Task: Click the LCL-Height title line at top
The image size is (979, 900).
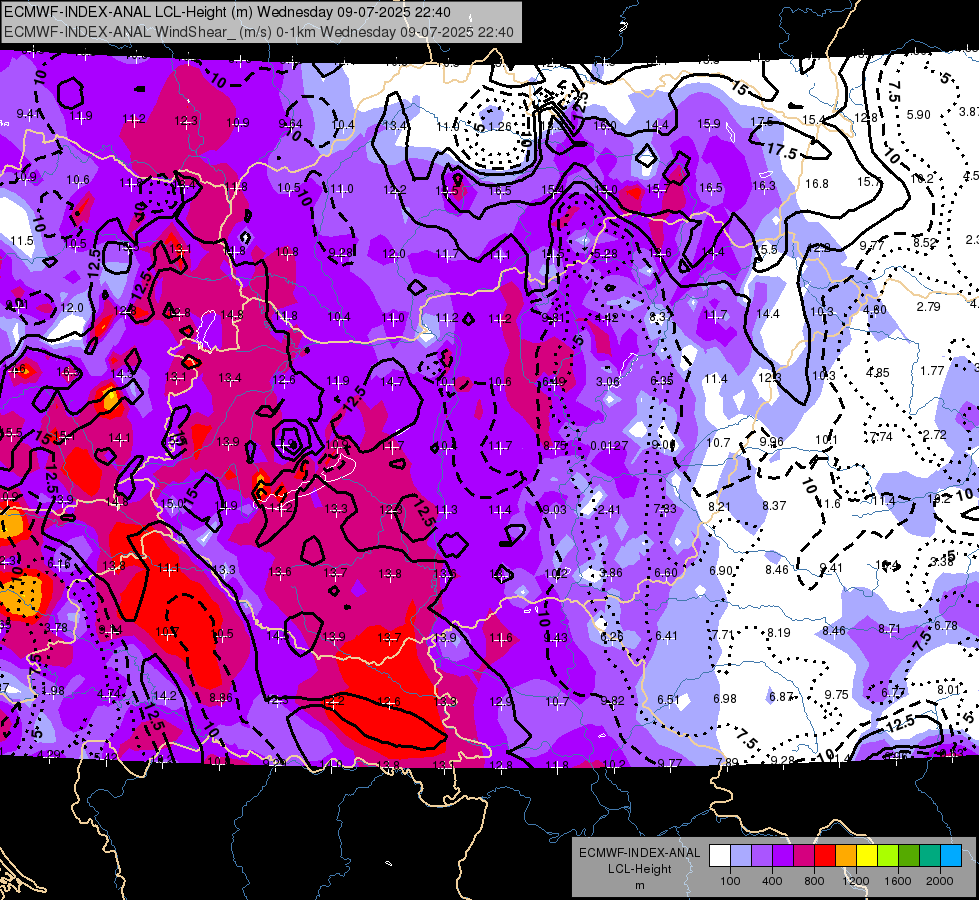Action: click(x=227, y=12)
